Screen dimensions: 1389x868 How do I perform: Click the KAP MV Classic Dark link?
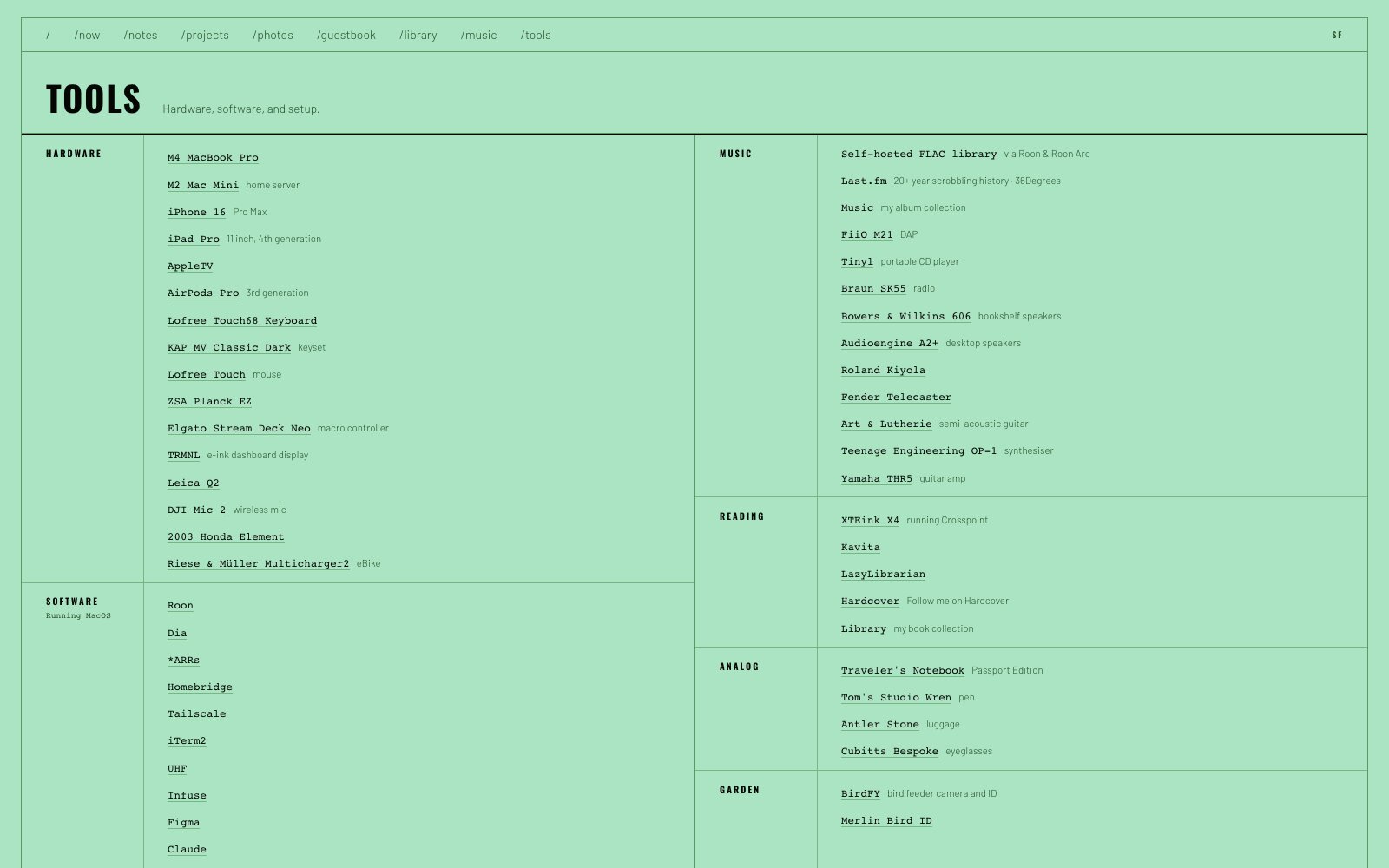pyautogui.click(x=229, y=347)
